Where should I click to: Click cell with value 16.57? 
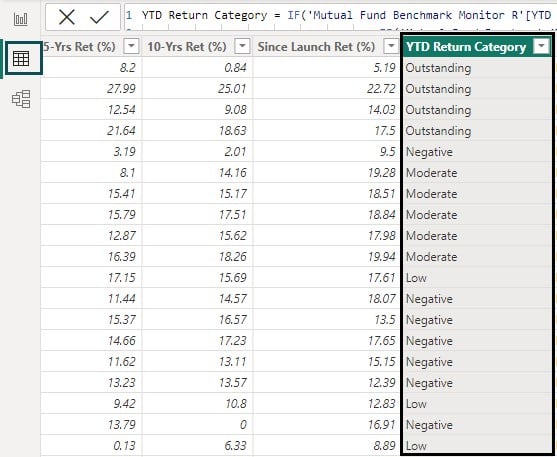click(197, 319)
